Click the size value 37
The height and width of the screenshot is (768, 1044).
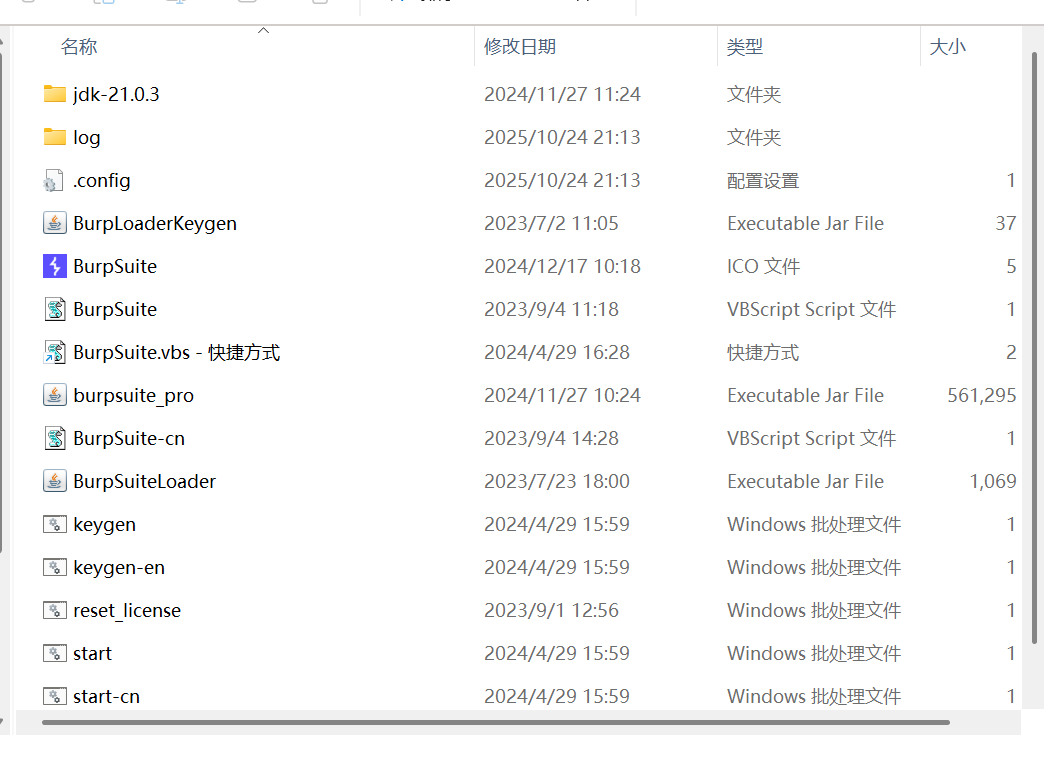(x=1005, y=223)
